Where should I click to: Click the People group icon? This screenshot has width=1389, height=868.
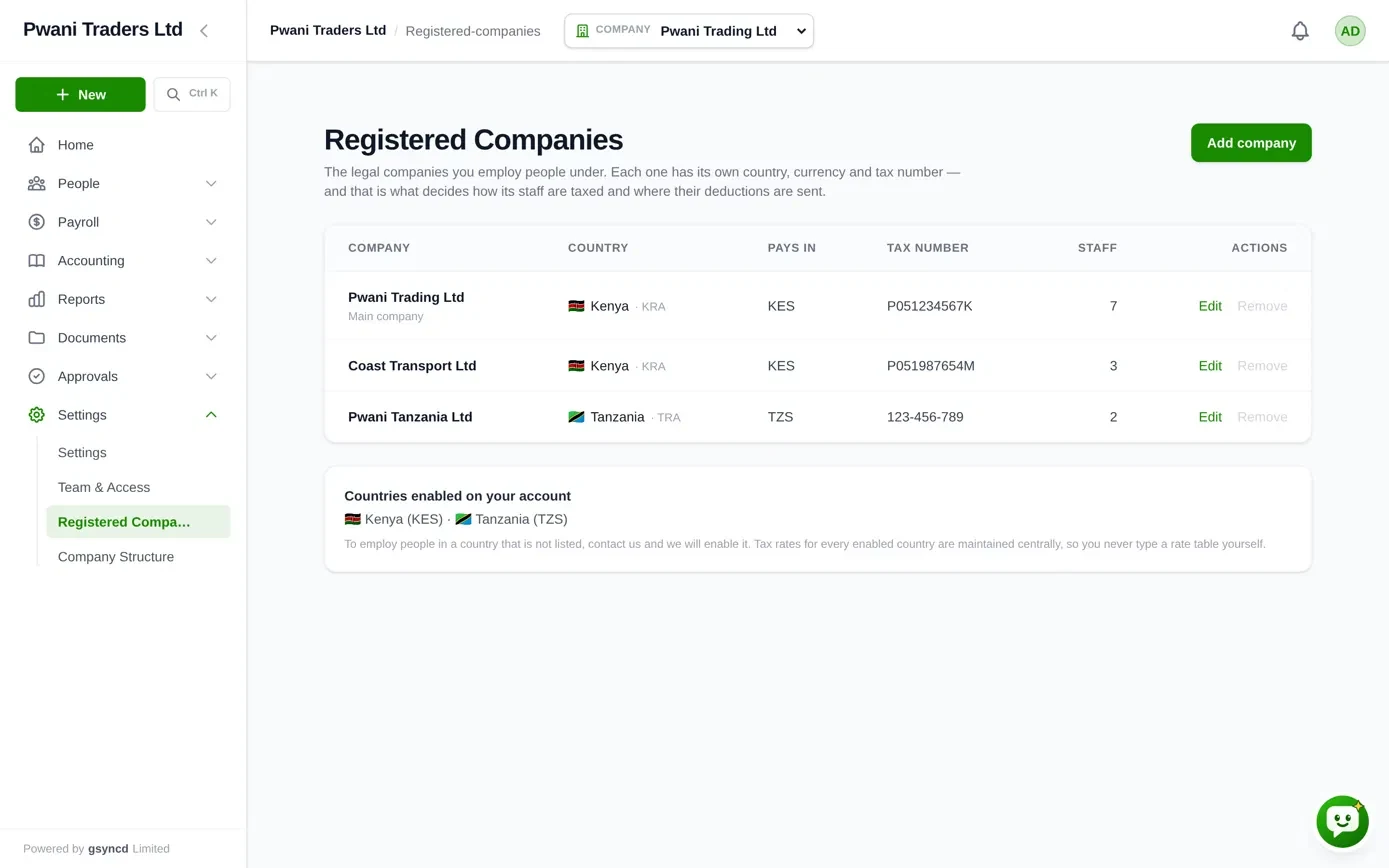click(x=37, y=184)
